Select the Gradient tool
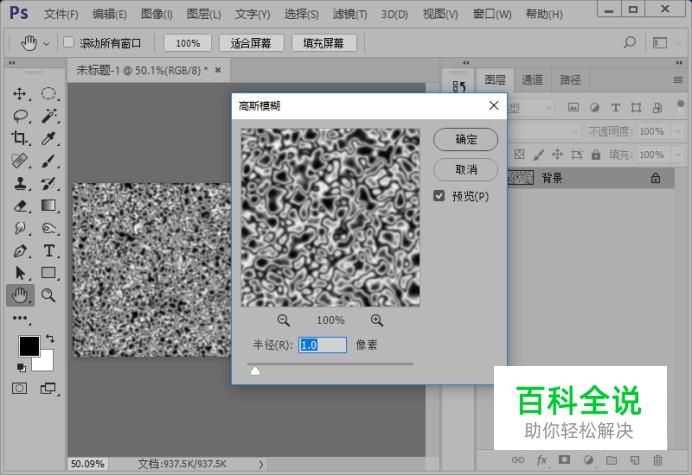Image resolution: width=692 pixels, height=475 pixels. pyautogui.click(x=48, y=205)
